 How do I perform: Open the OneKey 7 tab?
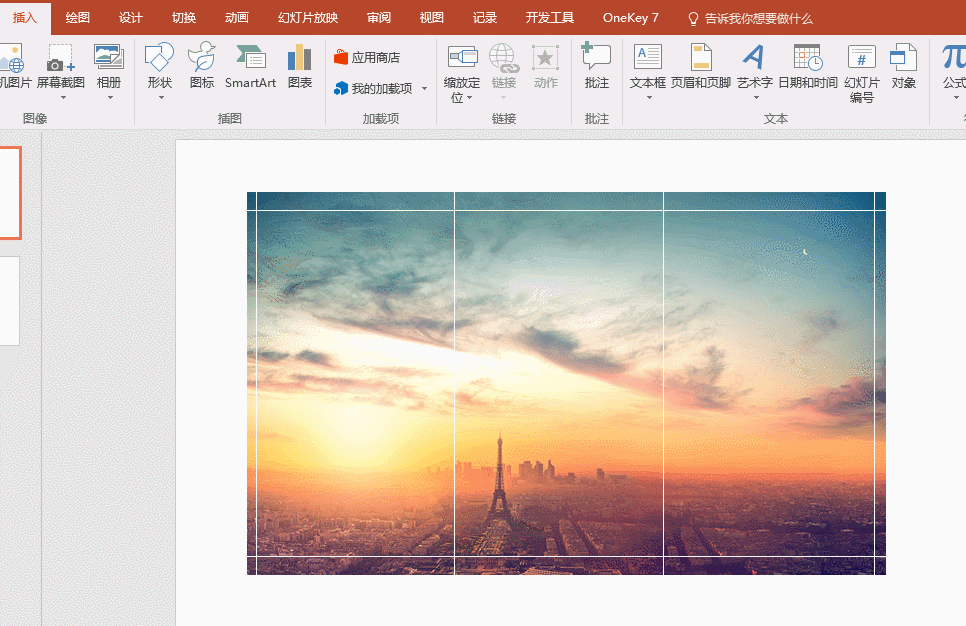tap(630, 18)
